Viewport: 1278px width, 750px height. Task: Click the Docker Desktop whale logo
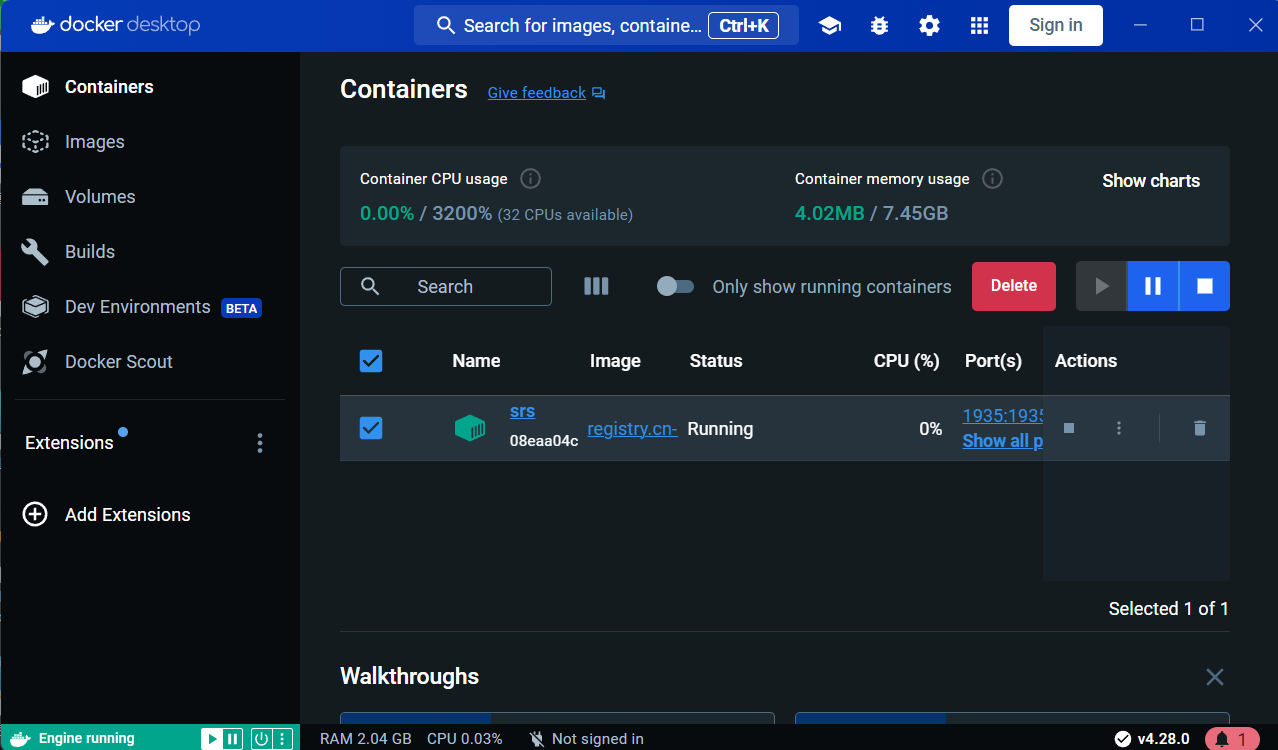coord(42,25)
